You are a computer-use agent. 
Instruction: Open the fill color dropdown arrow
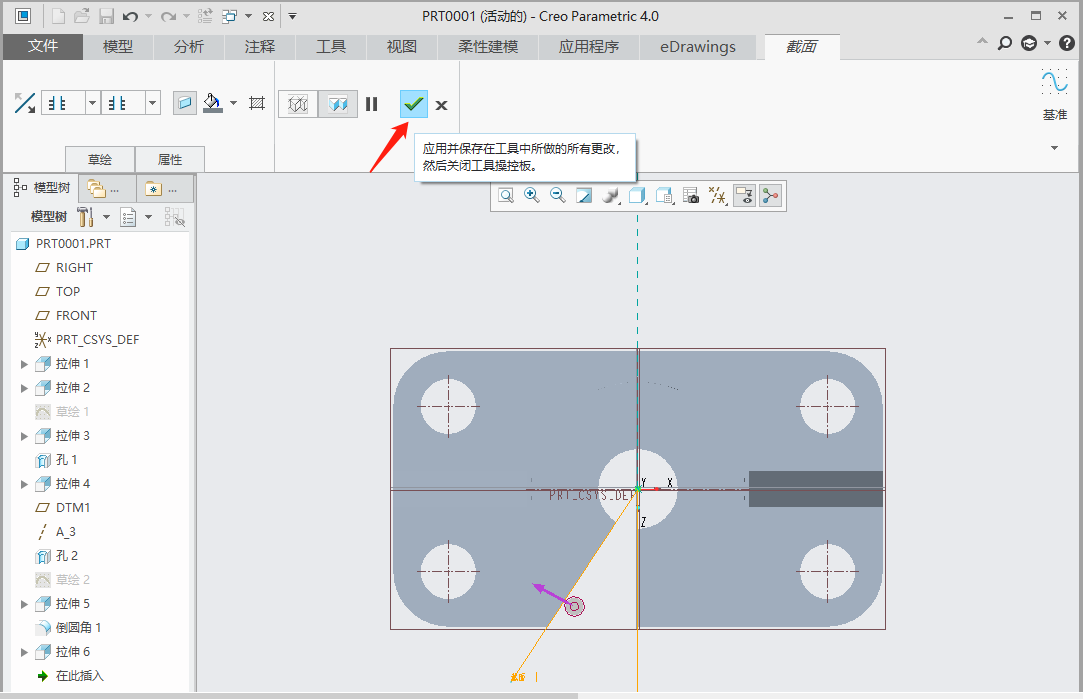(x=233, y=104)
